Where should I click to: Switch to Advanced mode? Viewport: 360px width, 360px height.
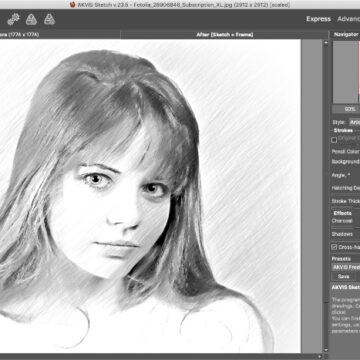(x=348, y=19)
